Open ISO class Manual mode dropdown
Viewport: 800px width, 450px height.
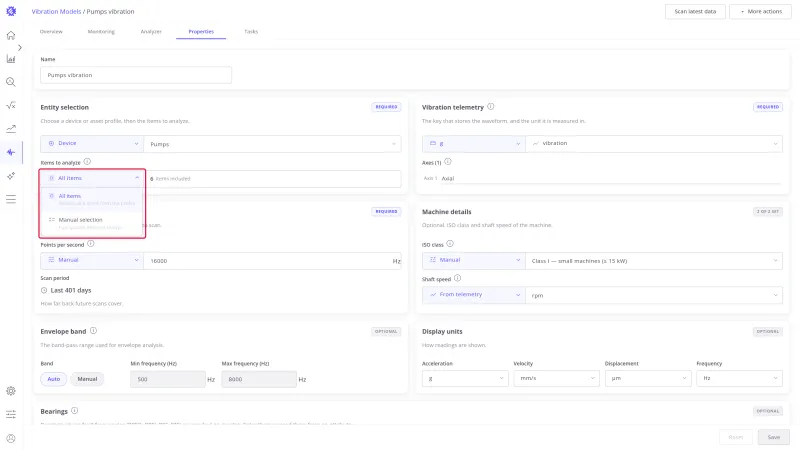click(x=473, y=260)
